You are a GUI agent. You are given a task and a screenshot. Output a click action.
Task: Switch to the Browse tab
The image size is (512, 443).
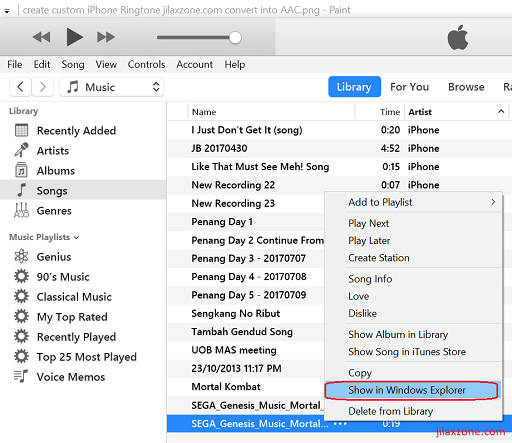[466, 87]
